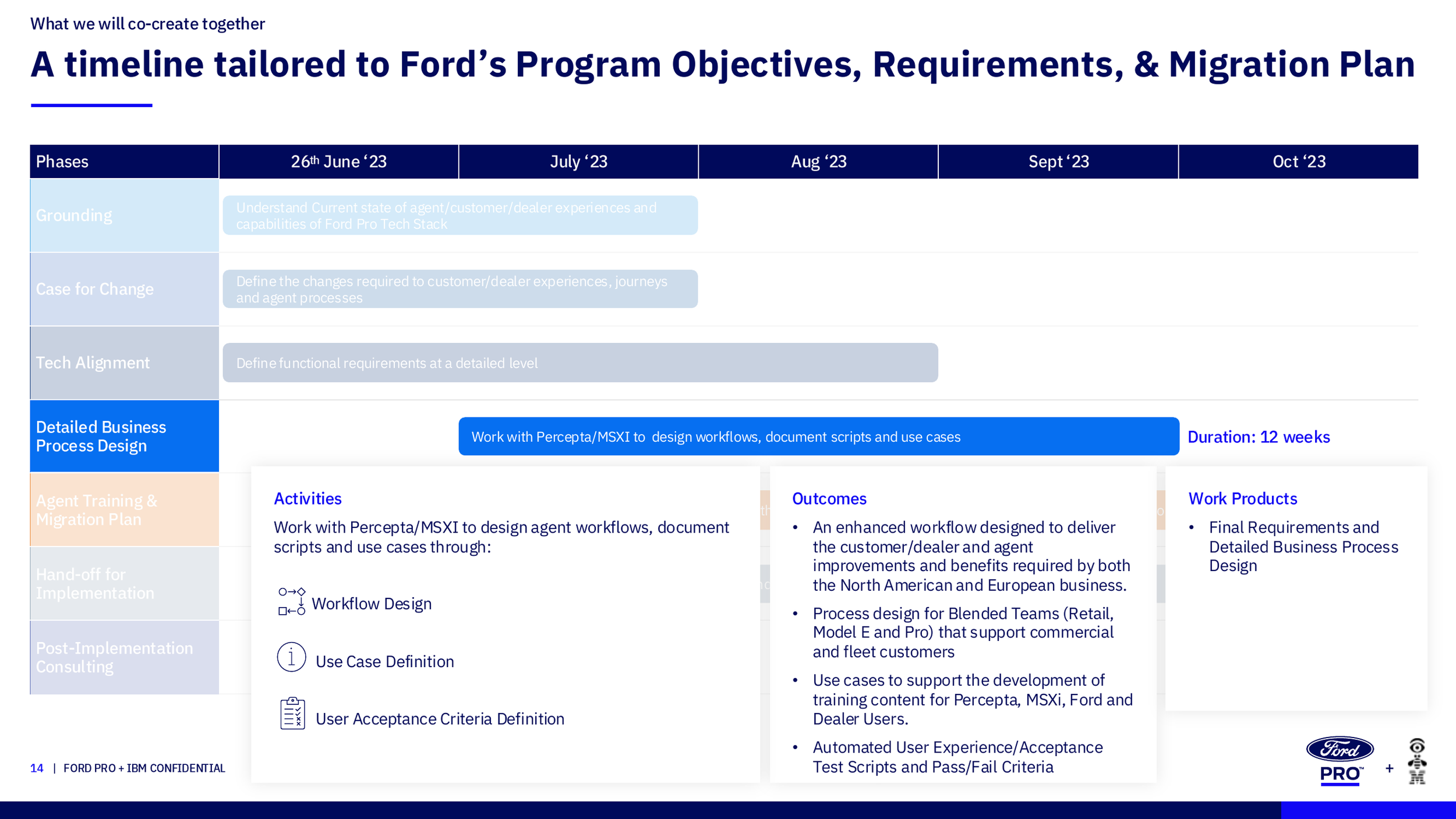Select Post-Implementation Consulting phase
The height and width of the screenshot is (819, 1456).
point(124,657)
